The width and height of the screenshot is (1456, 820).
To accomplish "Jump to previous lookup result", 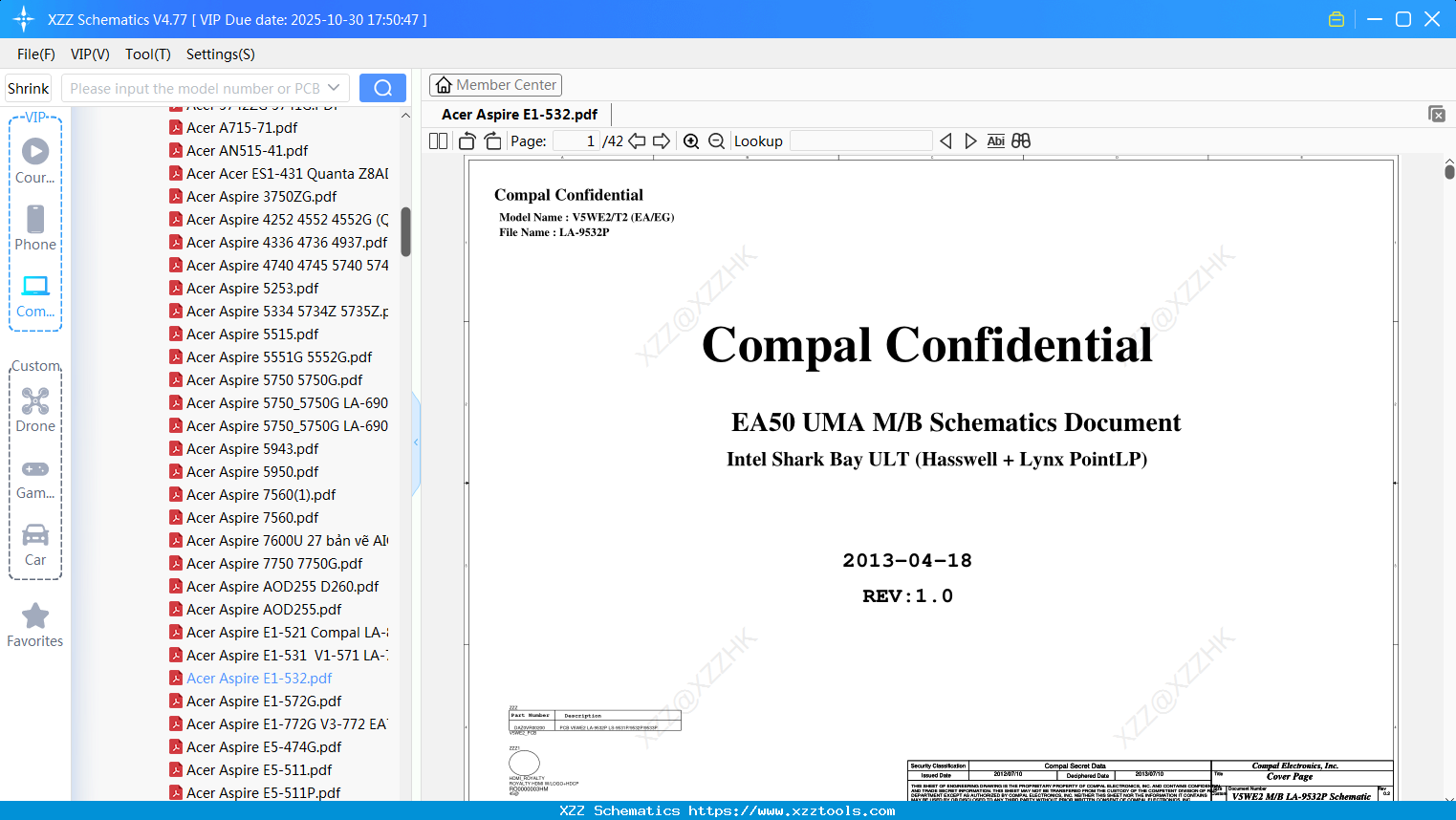I will [x=945, y=141].
